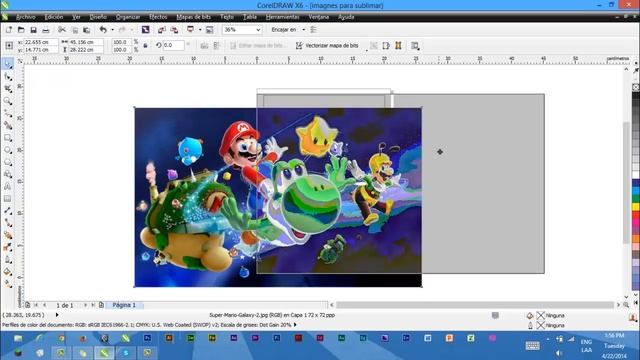Image resolution: width=640 pixels, height=360 pixels.
Task: Select the Shape tool in the toolbox
Action: [8, 76]
